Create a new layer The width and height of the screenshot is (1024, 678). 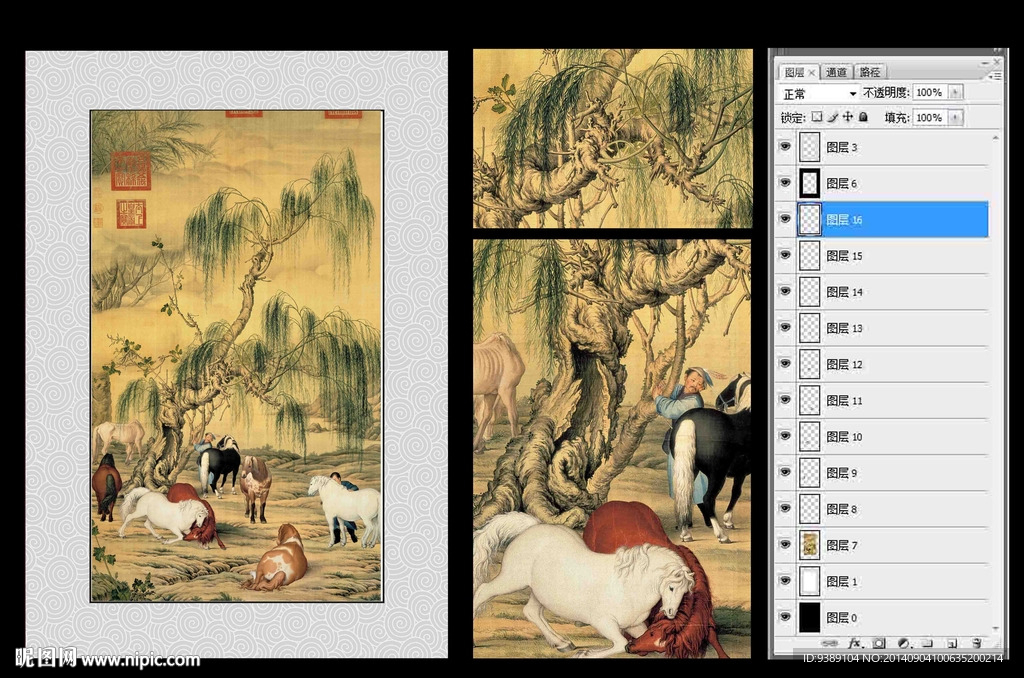952,643
